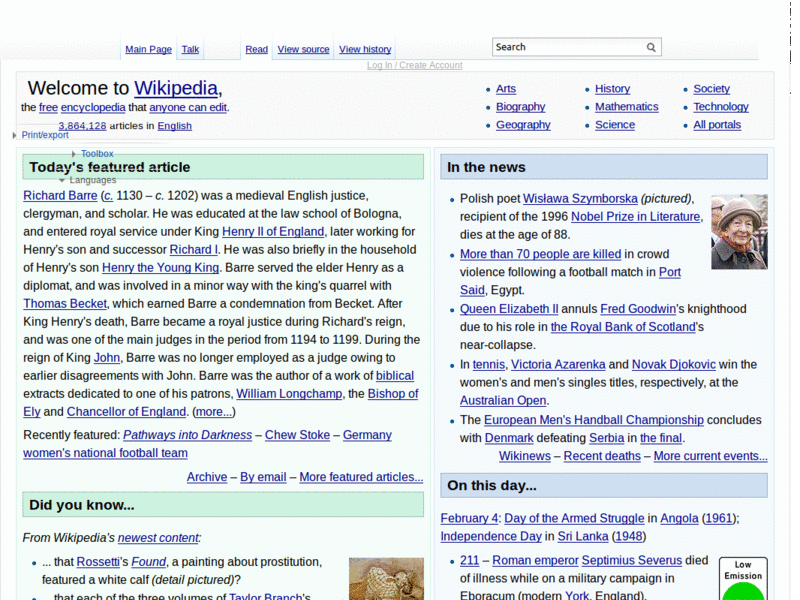This screenshot has width=800, height=600.
Task: Open the Richard Barre article link
Action: pyautogui.click(x=60, y=196)
